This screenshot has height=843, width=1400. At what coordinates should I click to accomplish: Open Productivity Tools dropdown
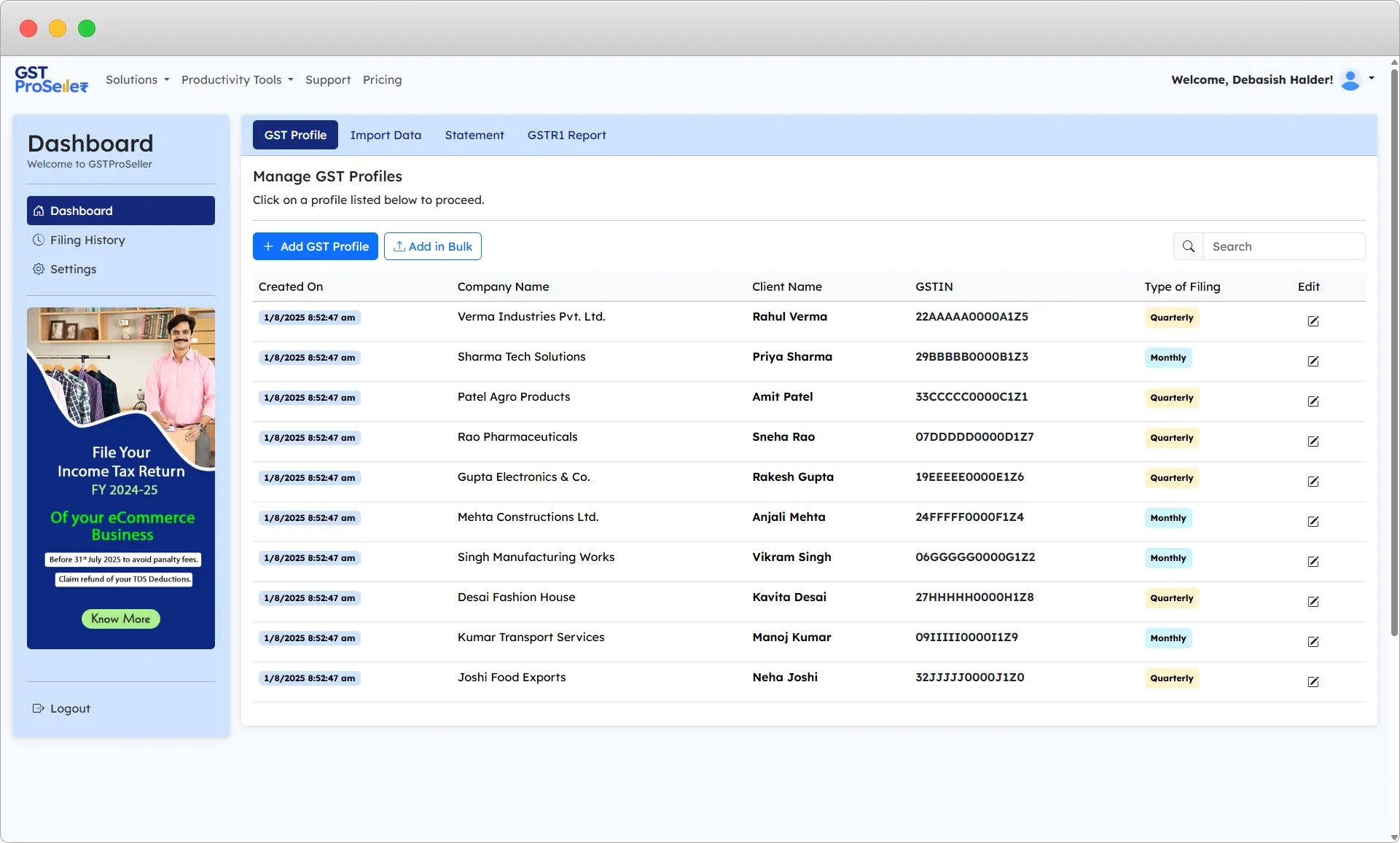point(237,79)
